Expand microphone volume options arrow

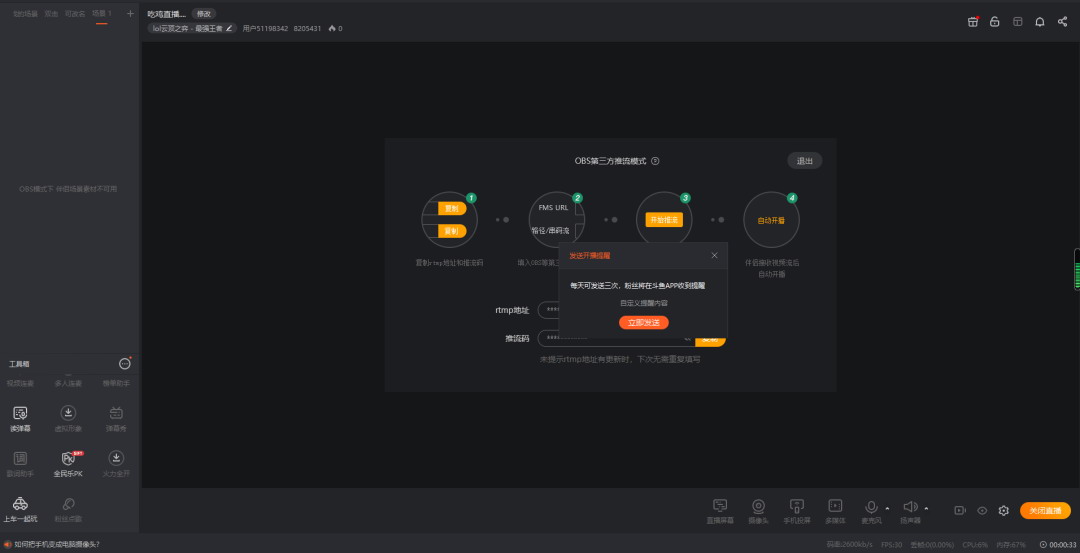887,508
